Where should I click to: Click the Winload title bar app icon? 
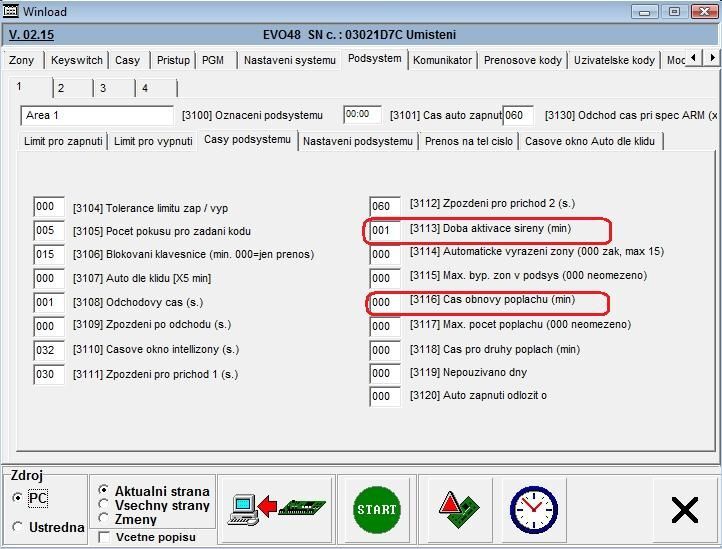point(12,12)
